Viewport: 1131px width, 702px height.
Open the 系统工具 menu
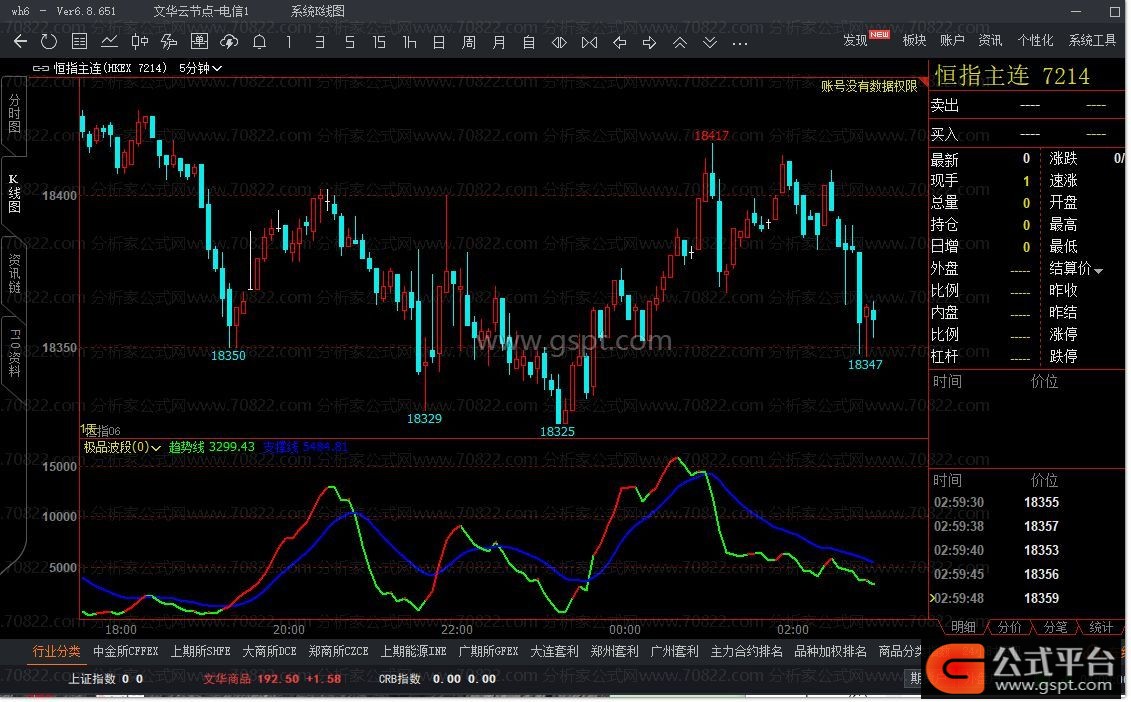[x=1092, y=40]
